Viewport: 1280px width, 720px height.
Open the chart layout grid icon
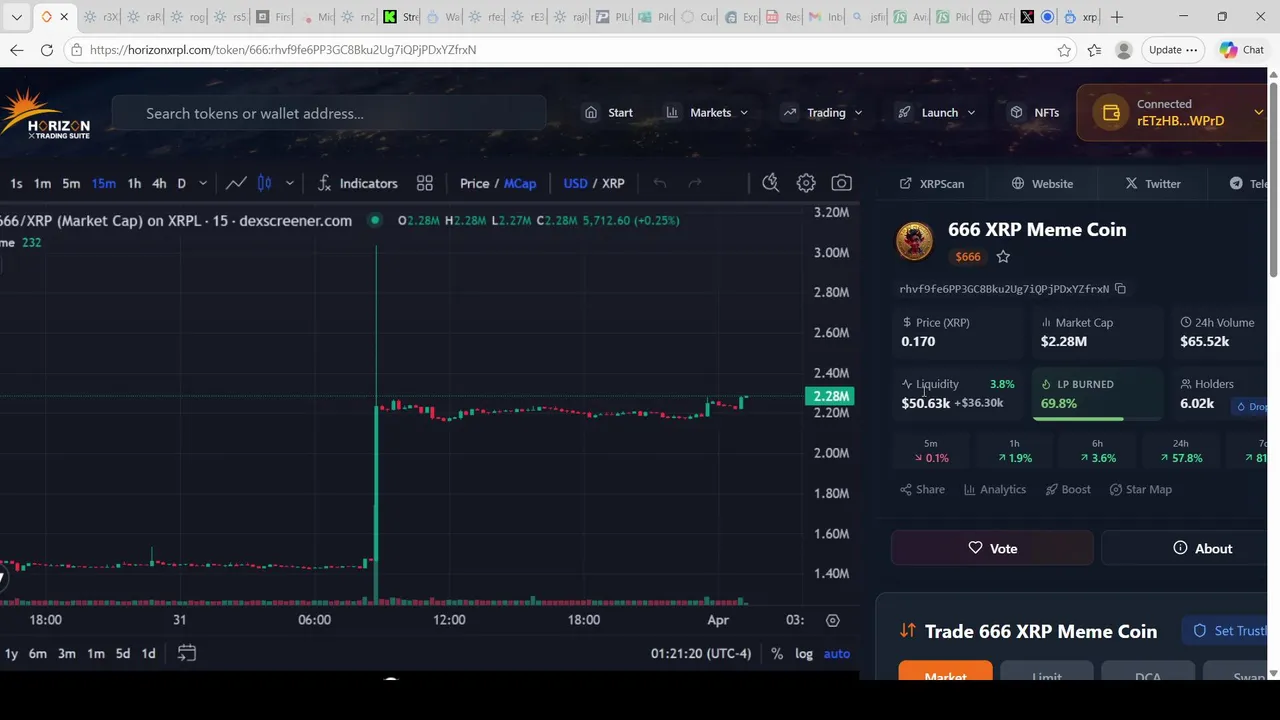(x=425, y=183)
